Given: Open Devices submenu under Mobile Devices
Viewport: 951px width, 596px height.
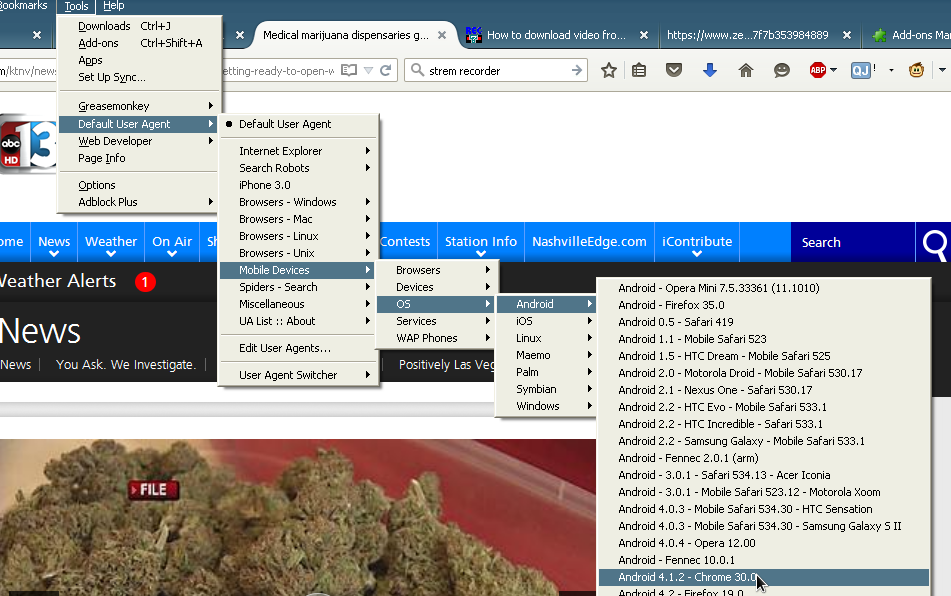Looking at the screenshot, I should click(437, 287).
